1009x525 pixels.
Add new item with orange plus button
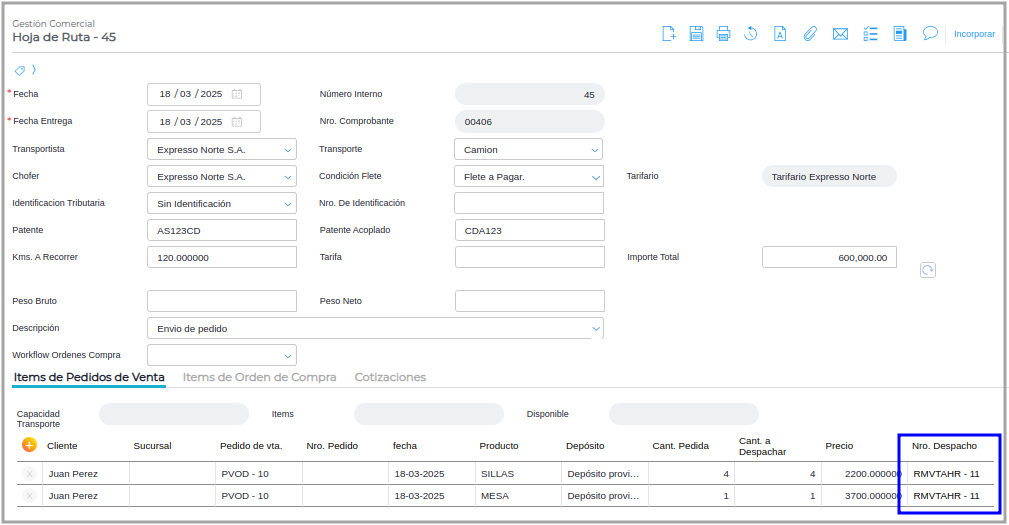[29, 445]
